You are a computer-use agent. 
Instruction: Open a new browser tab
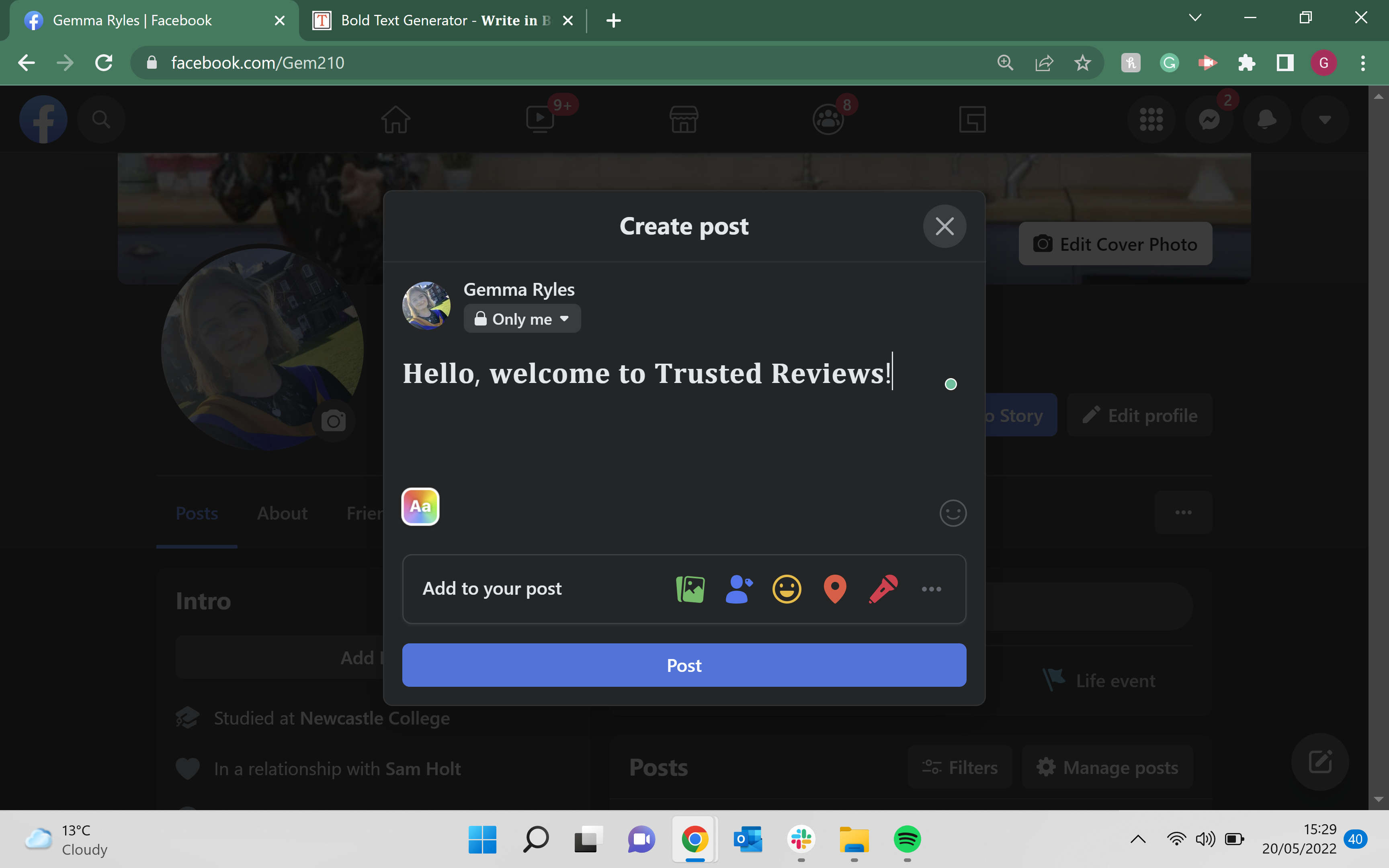[x=614, y=20]
